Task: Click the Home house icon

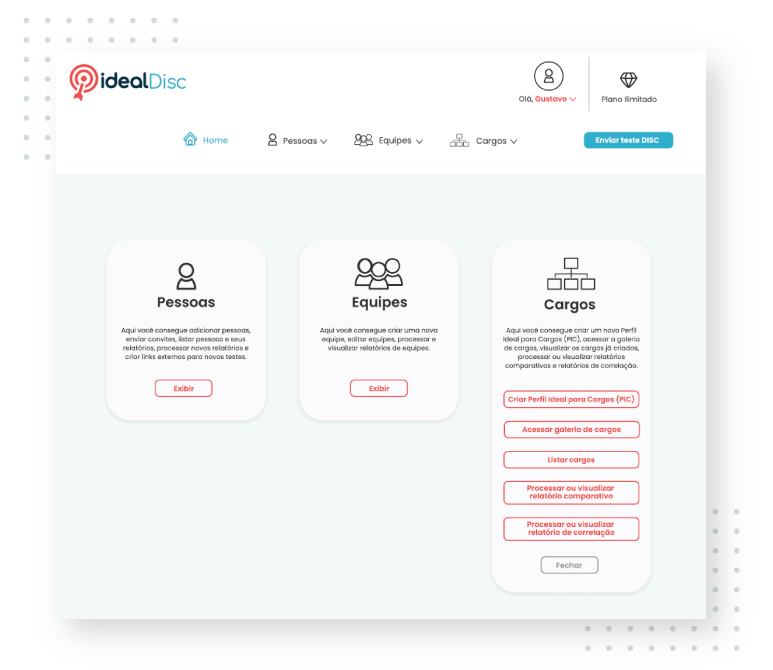Action: point(190,139)
